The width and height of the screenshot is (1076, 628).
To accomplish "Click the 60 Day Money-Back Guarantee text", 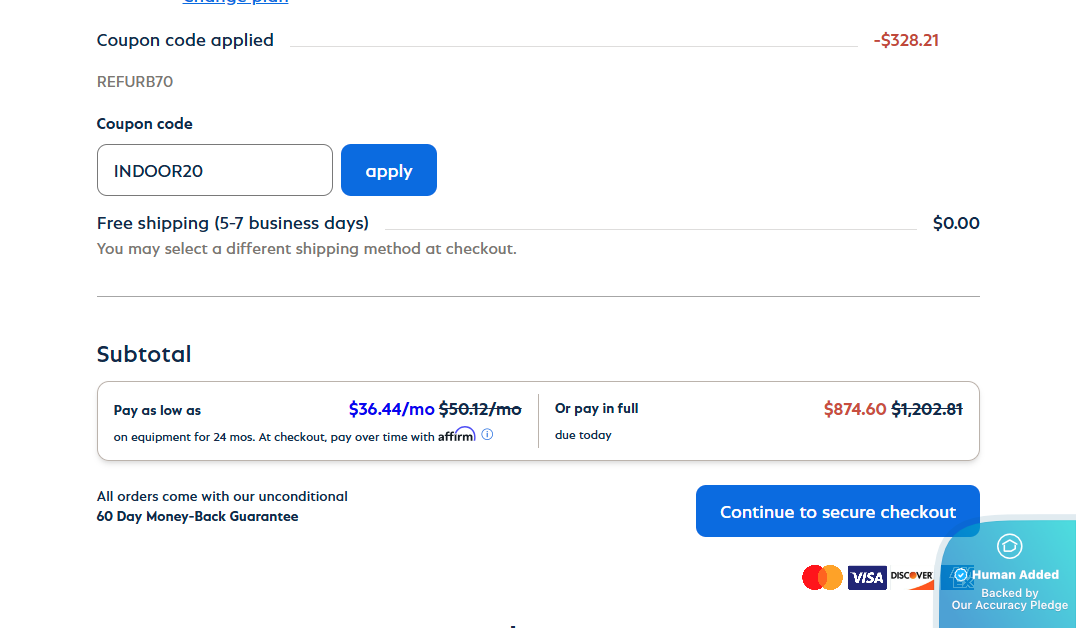I will (197, 516).
